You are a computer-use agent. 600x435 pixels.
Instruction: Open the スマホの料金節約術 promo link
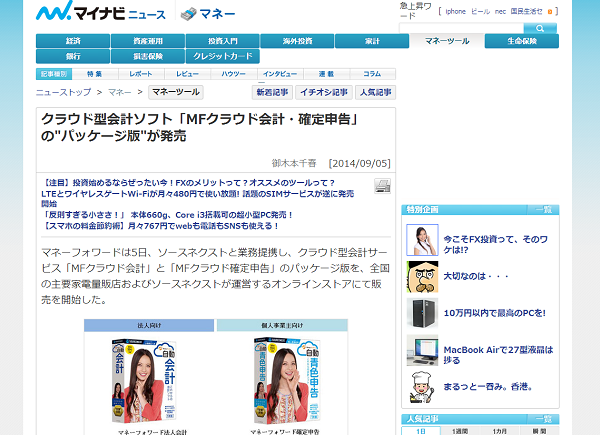pos(160,226)
